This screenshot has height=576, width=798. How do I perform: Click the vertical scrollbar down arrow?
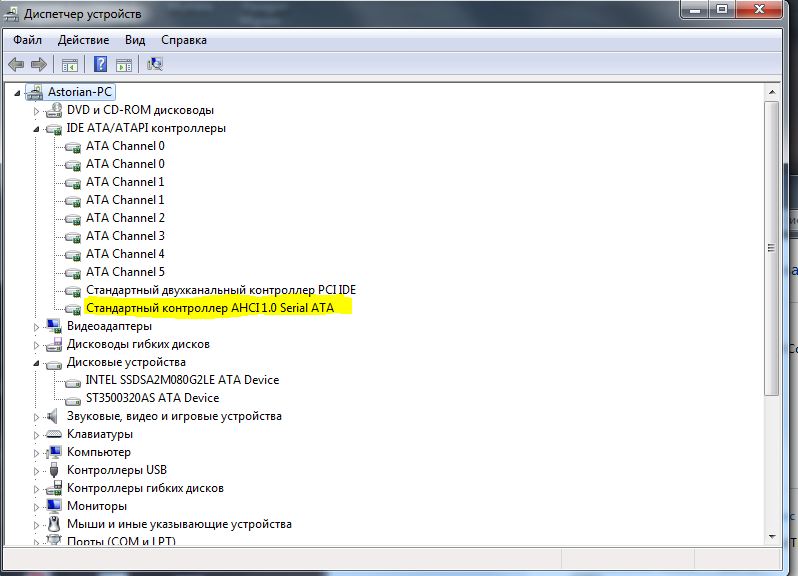(x=771, y=536)
